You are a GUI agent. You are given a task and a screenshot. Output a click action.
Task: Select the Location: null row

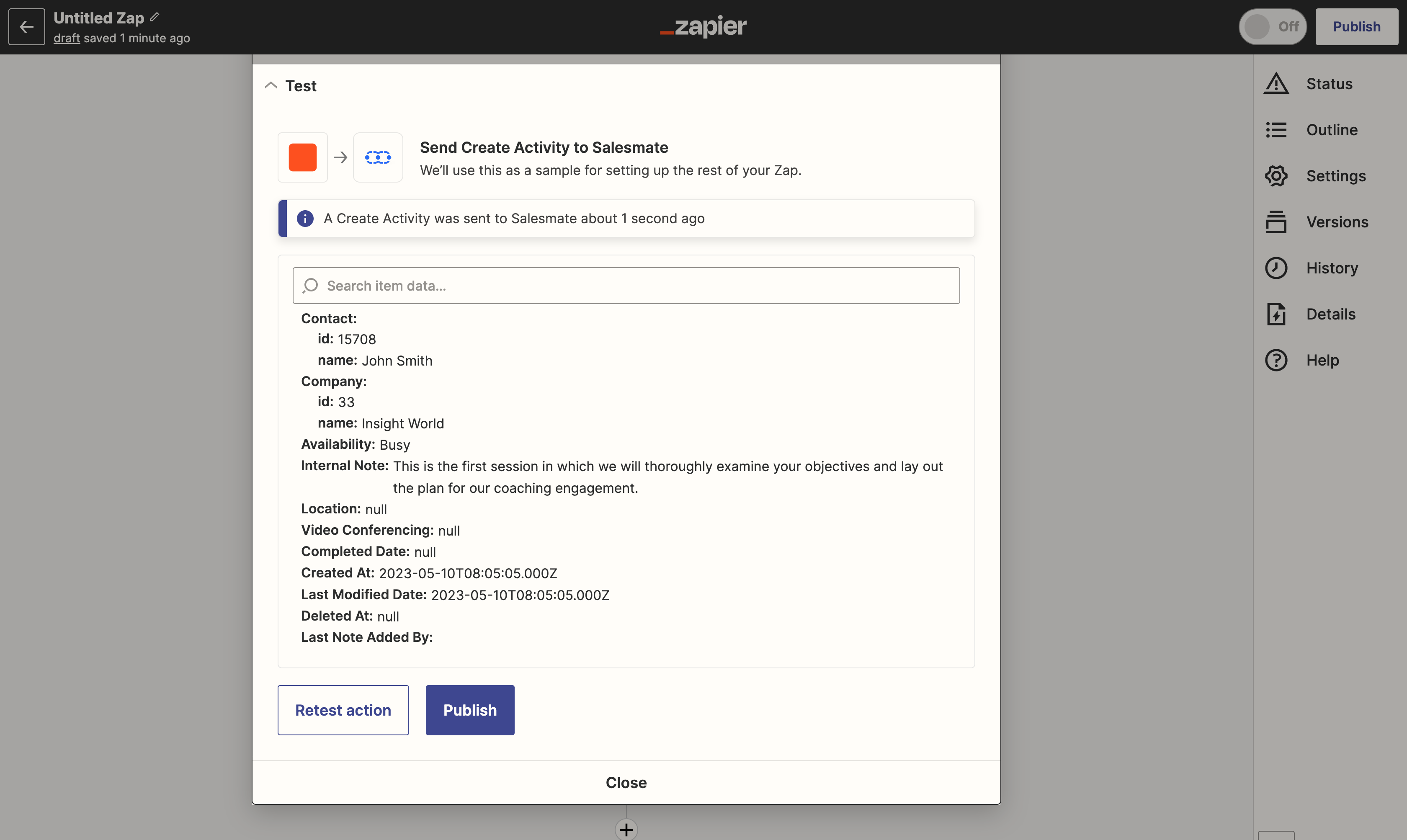point(343,509)
